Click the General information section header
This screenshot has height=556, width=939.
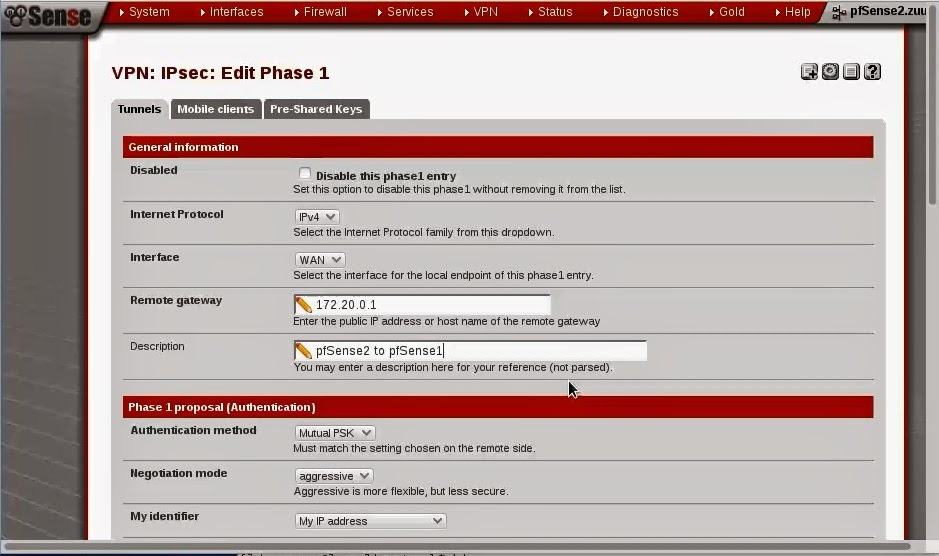[498, 147]
